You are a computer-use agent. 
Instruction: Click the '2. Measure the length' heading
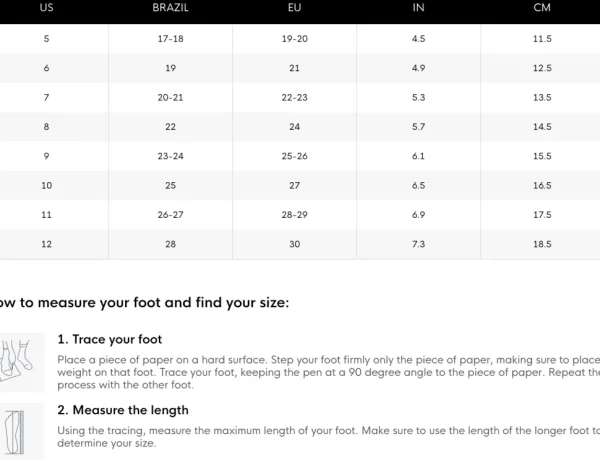pos(123,410)
